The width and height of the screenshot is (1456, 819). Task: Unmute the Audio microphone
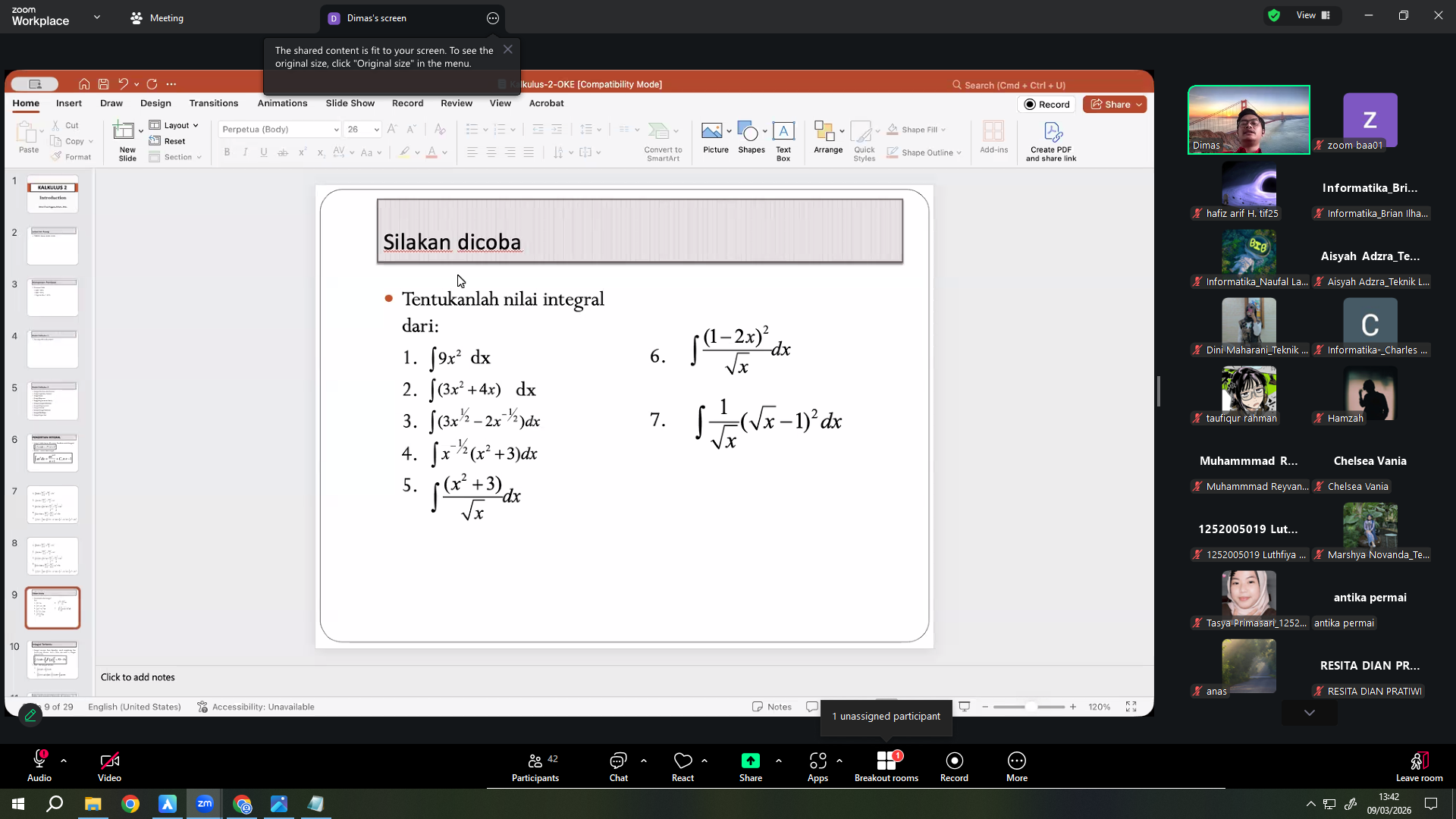39,767
